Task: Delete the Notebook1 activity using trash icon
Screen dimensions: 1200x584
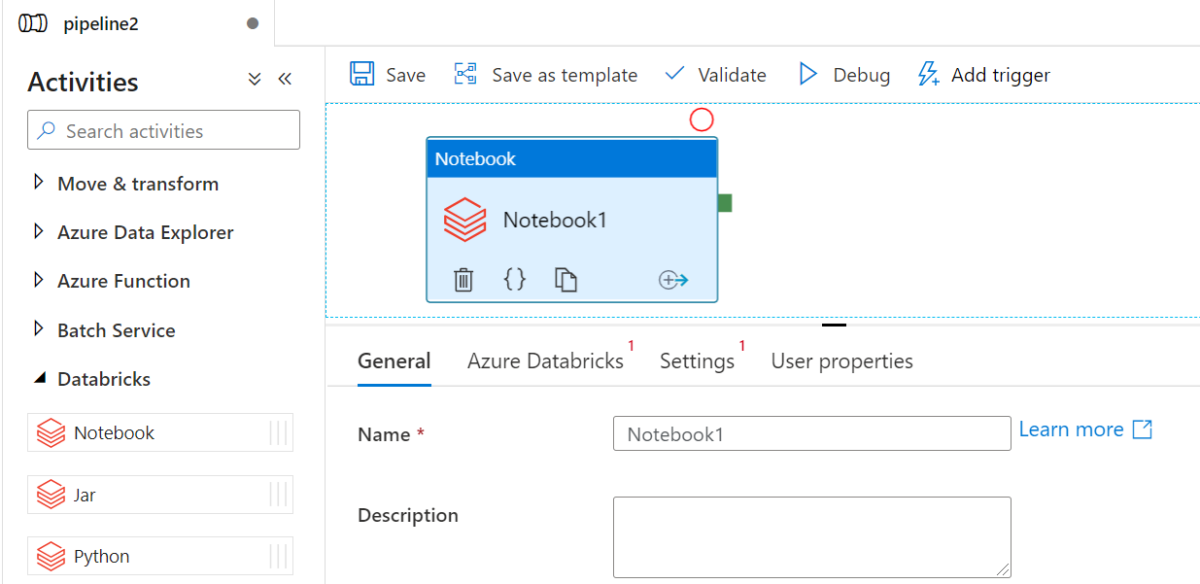Action: pos(462,280)
